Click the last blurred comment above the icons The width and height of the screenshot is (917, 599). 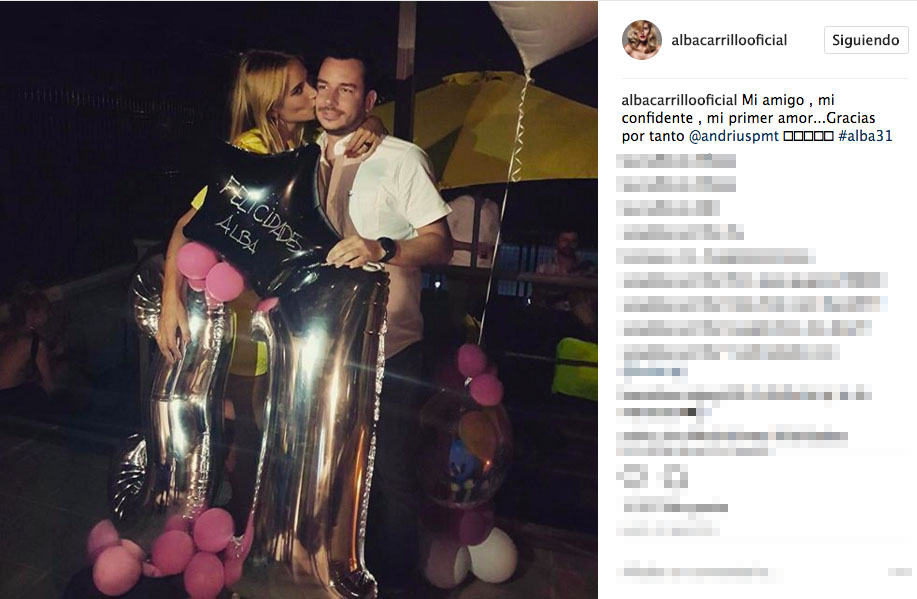point(732,443)
